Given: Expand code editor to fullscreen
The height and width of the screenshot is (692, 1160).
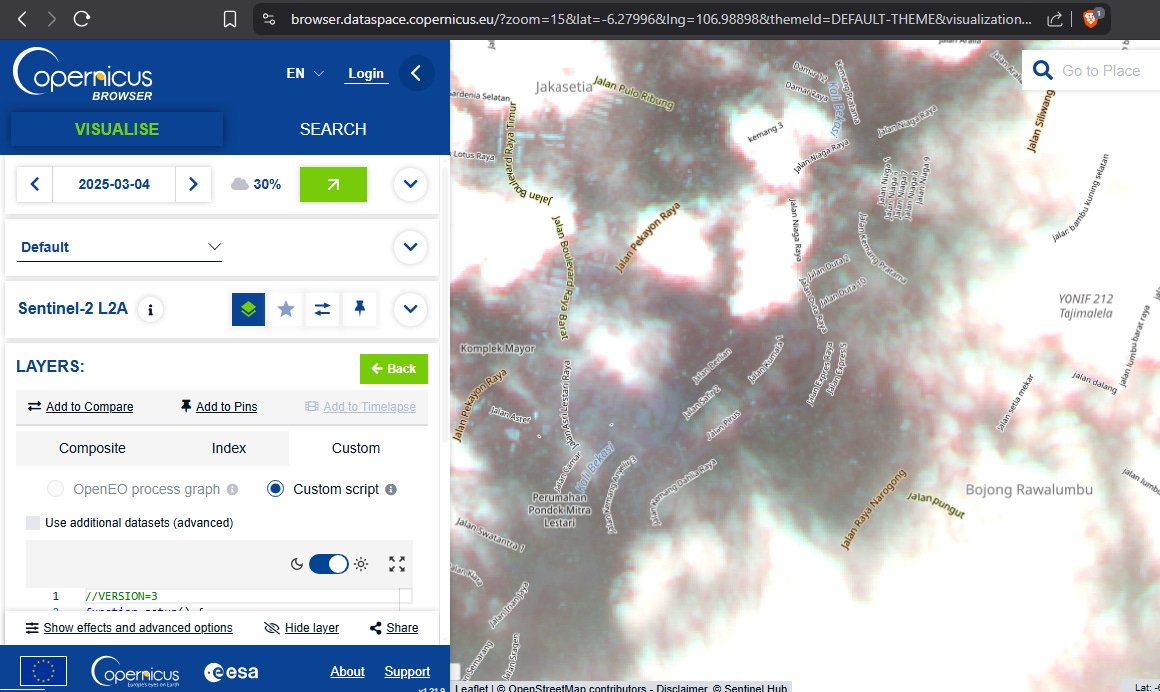Looking at the screenshot, I should pos(397,564).
